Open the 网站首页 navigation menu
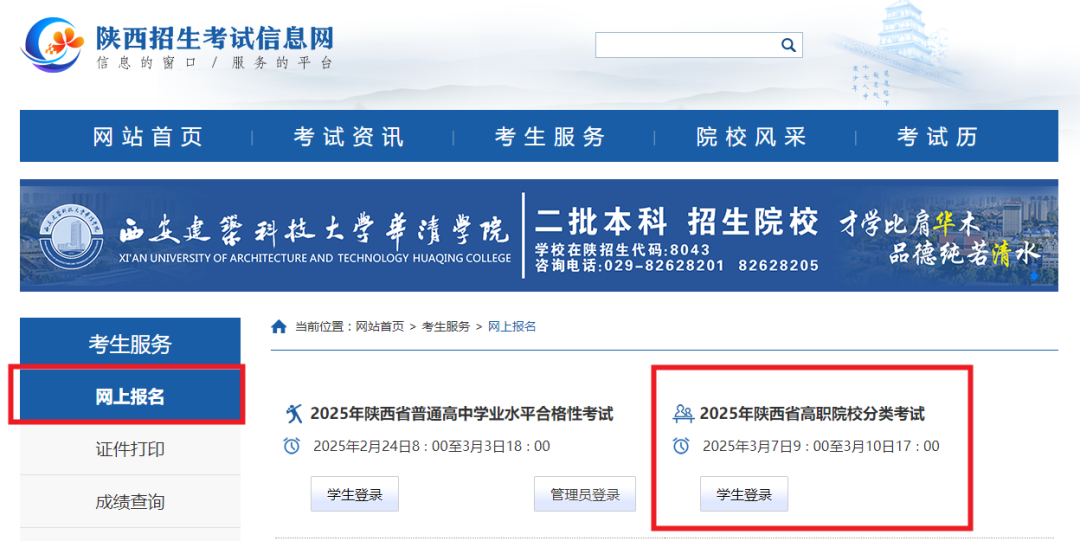This screenshot has width=1080, height=541. coord(148,137)
